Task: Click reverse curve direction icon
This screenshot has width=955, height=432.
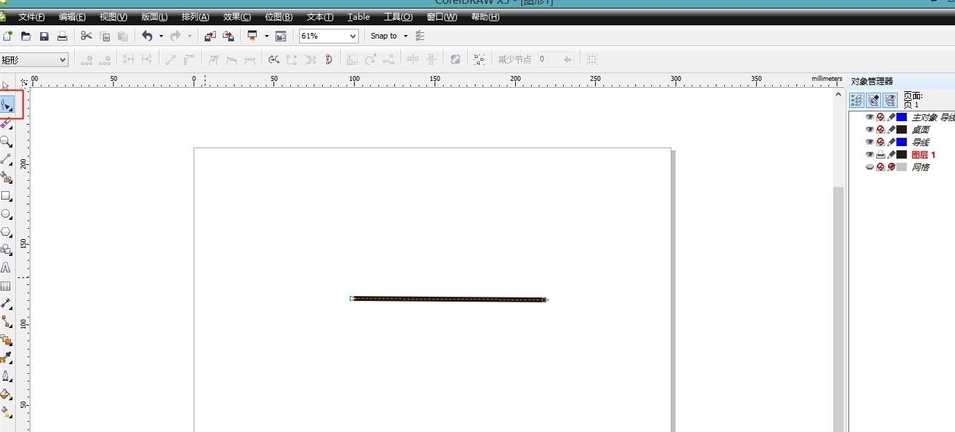Action: [x=274, y=59]
